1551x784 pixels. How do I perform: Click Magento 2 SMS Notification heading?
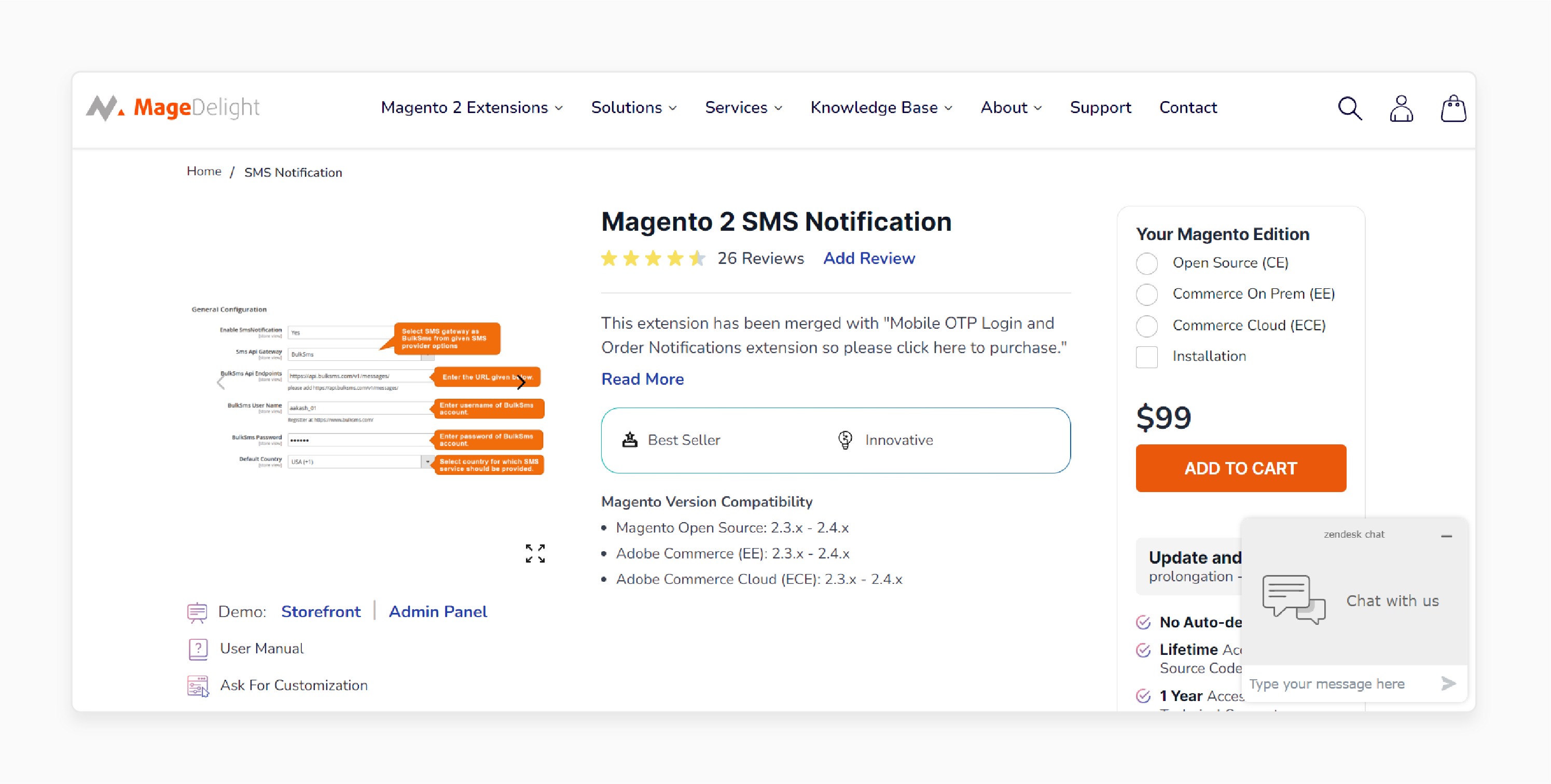click(776, 221)
